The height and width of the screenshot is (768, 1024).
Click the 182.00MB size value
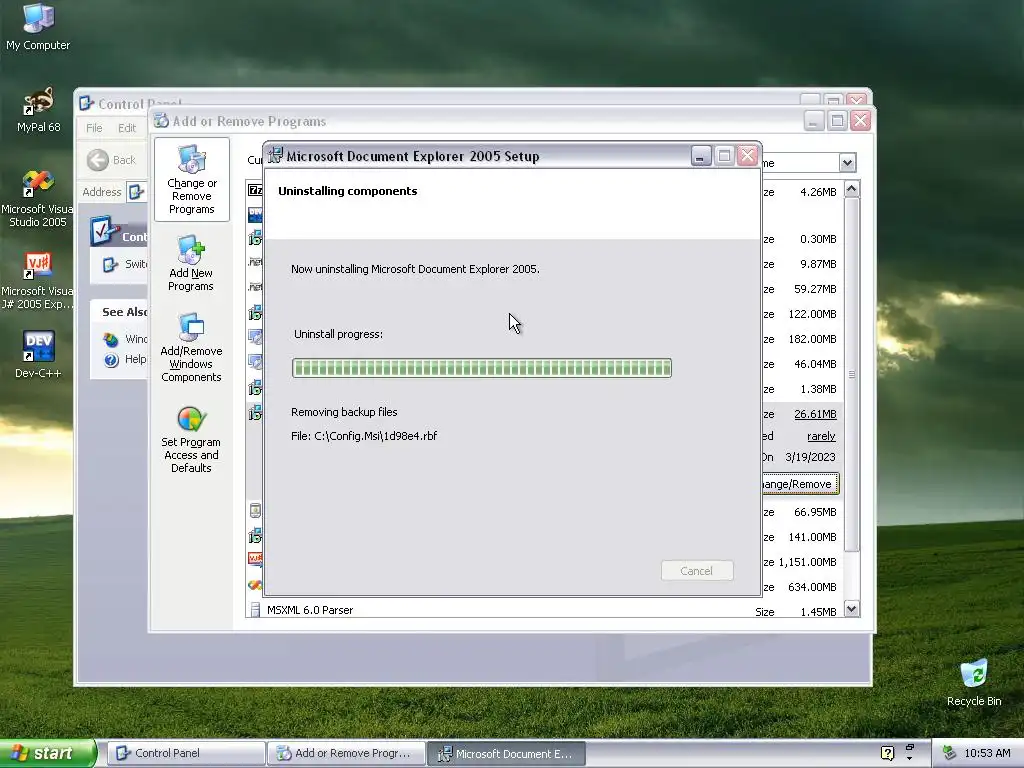(x=812, y=339)
